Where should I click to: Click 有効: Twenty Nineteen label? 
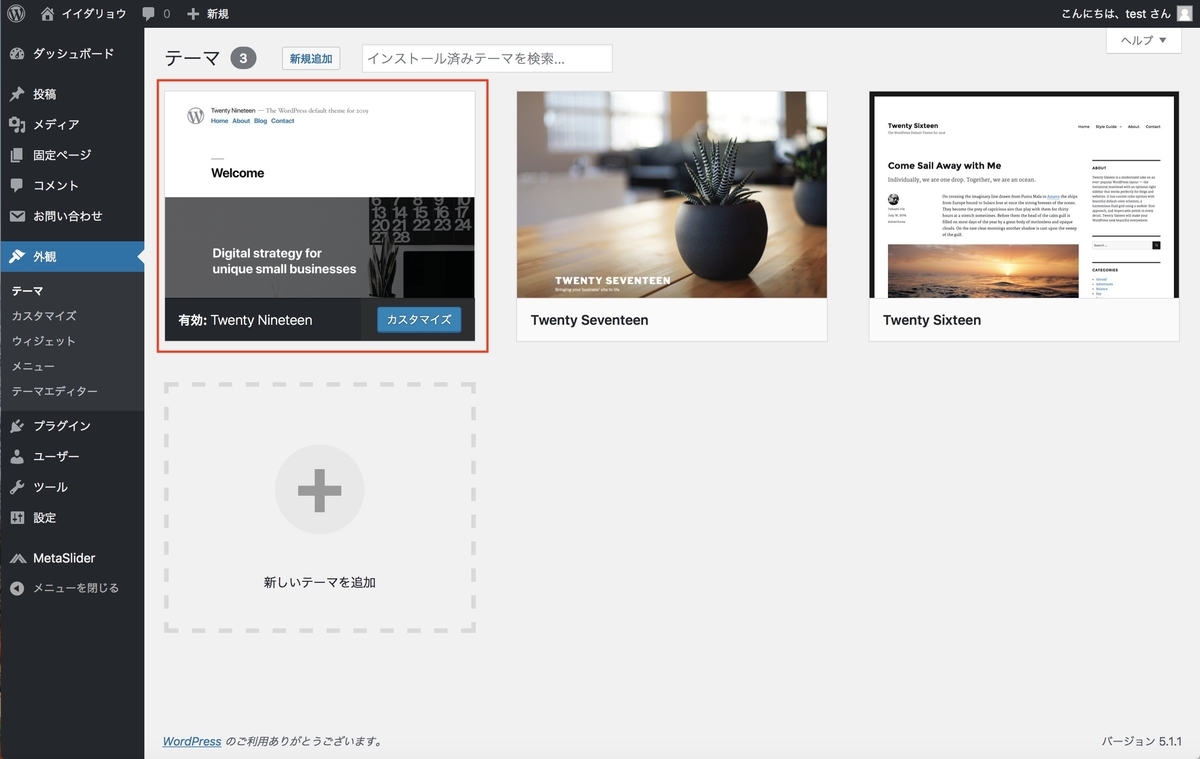click(x=245, y=320)
